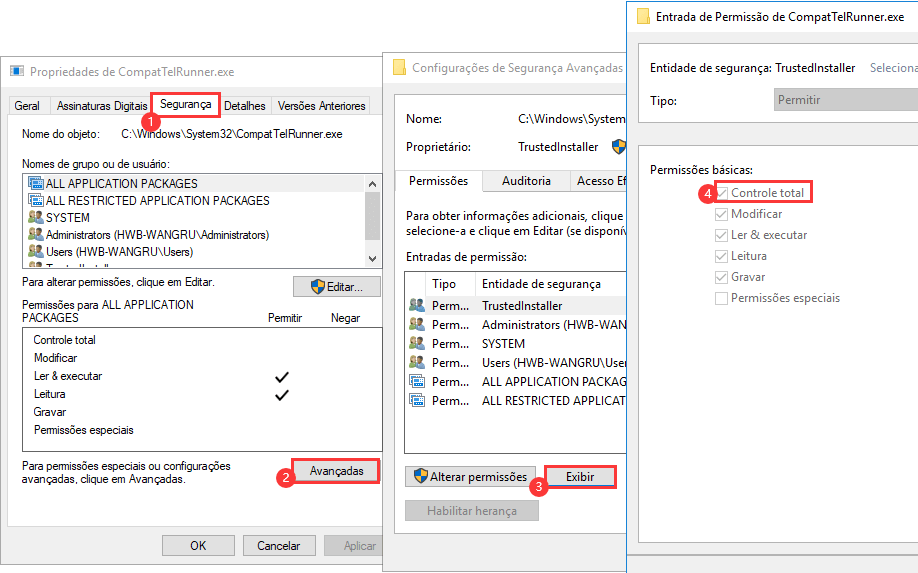The width and height of the screenshot is (918, 573).
Task: Click the Avançadas button
Action: (x=336, y=471)
